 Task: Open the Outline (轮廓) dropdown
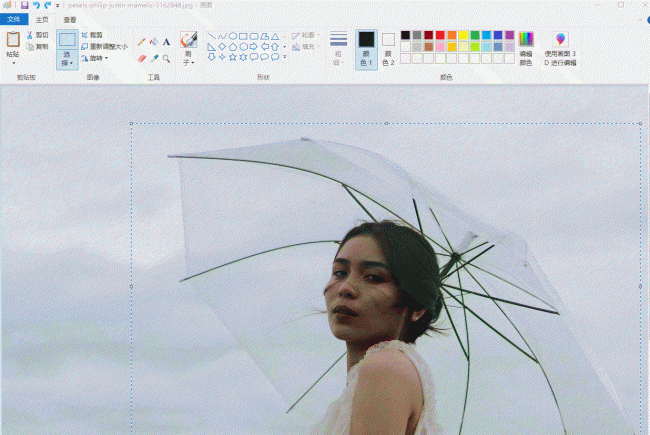306,36
